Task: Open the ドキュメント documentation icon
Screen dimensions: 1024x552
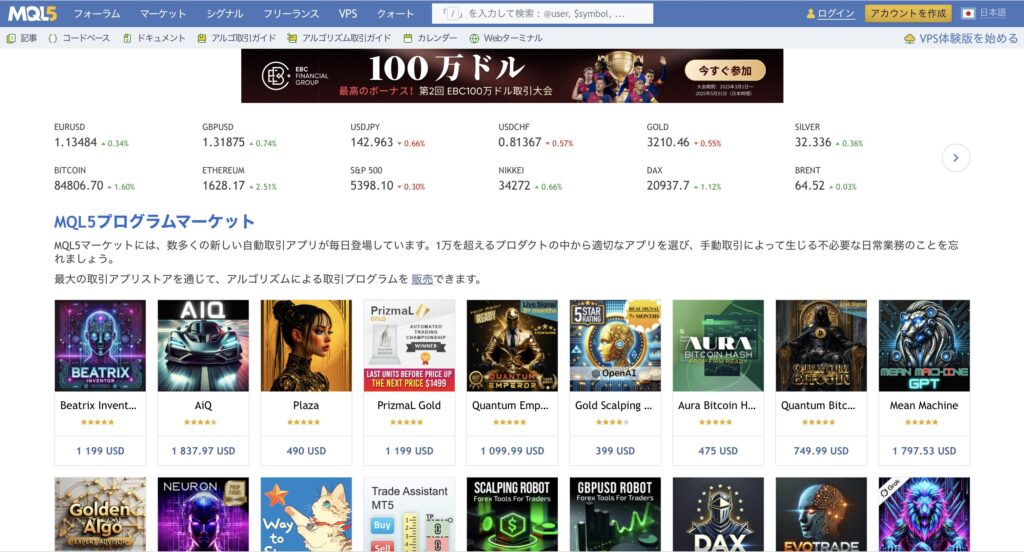Action: (x=127, y=39)
